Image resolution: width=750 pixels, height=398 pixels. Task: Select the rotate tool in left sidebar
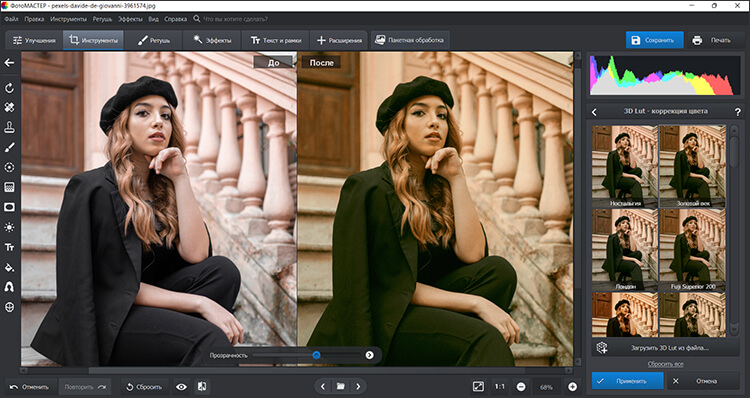point(9,88)
